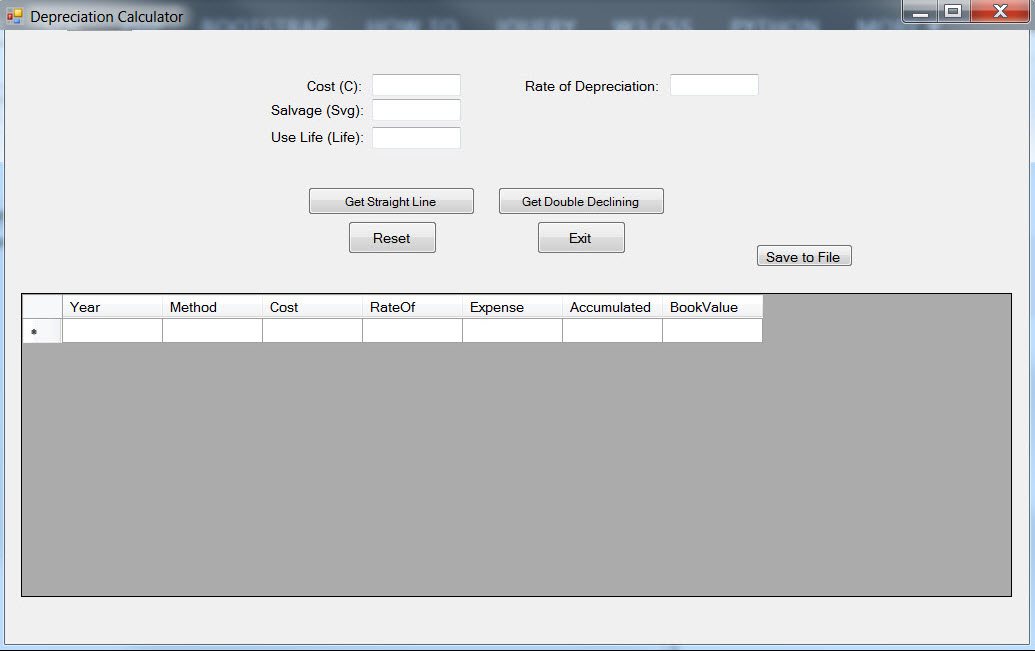Click inside the Cost (C) input field
Viewport: 1035px width, 651px height.
click(415, 85)
